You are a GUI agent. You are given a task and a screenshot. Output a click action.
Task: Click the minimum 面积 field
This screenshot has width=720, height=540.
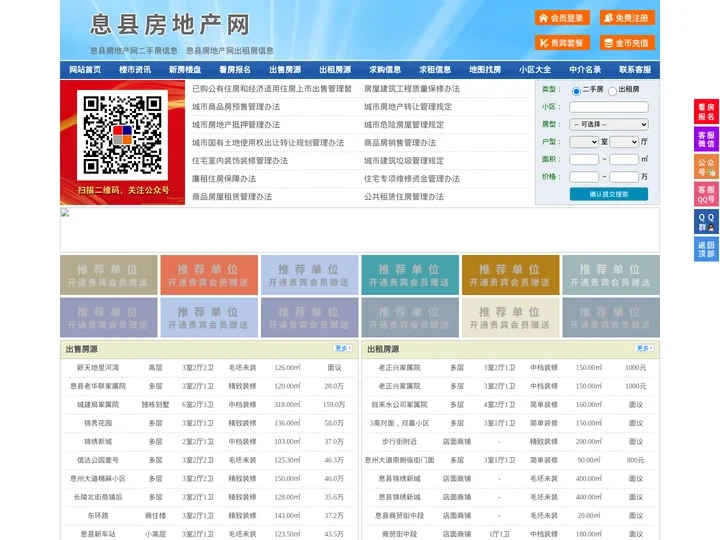584,159
